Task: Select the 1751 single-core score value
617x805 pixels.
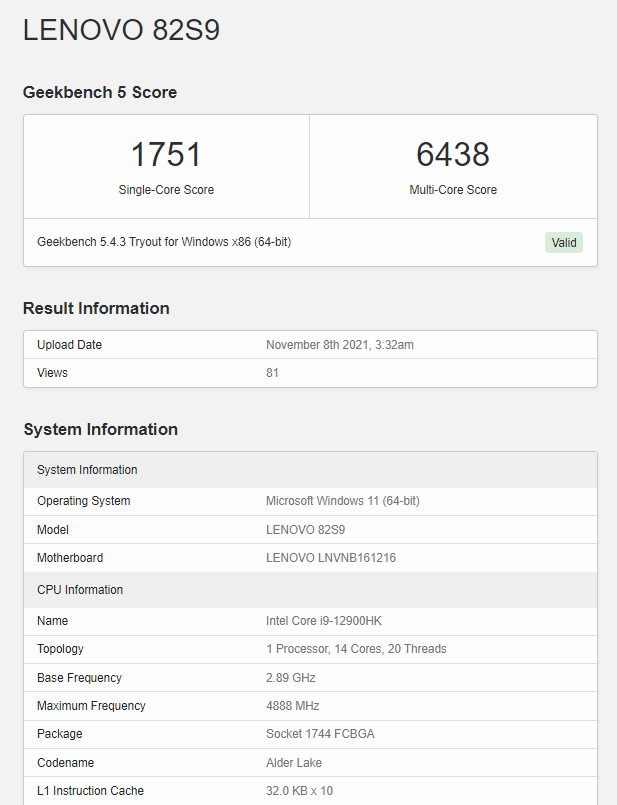Action: 166,154
